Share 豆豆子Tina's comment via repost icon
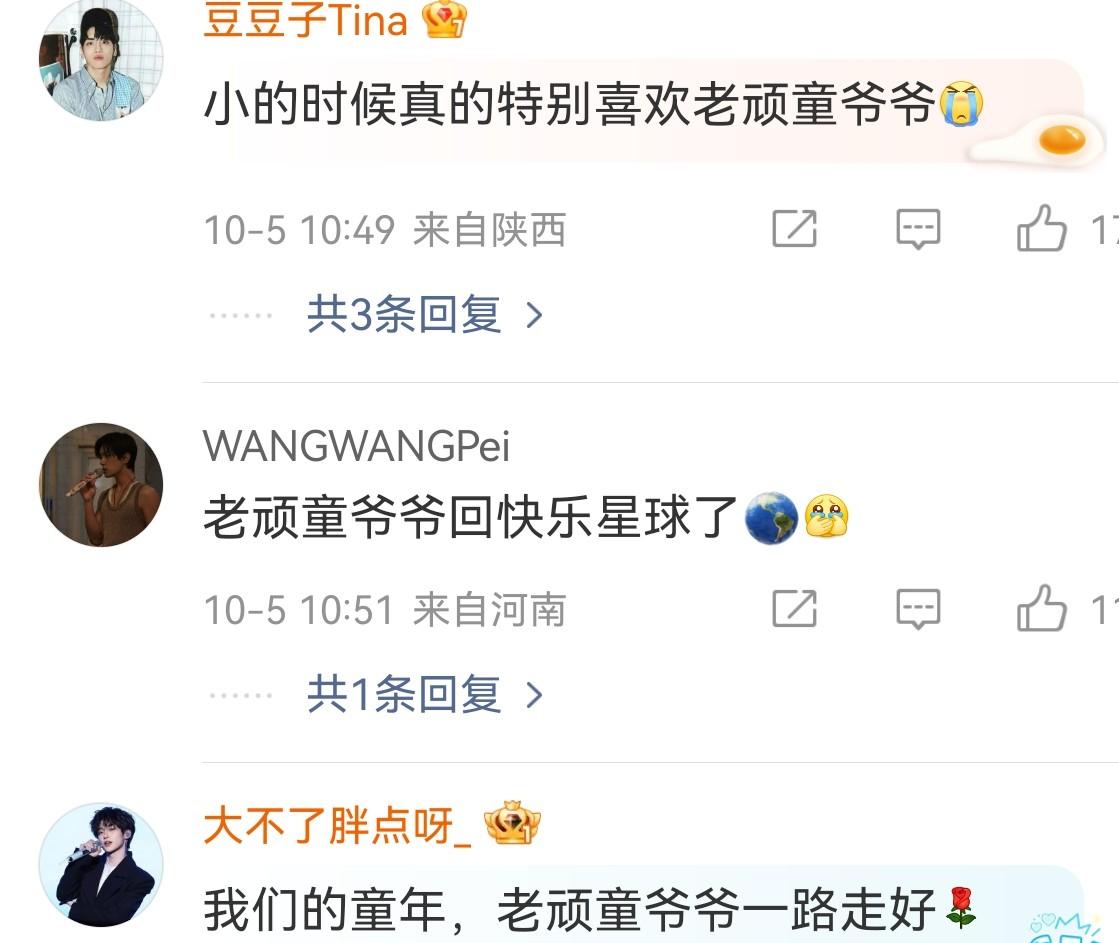Screen dimensions: 1119x943 (x=794, y=228)
